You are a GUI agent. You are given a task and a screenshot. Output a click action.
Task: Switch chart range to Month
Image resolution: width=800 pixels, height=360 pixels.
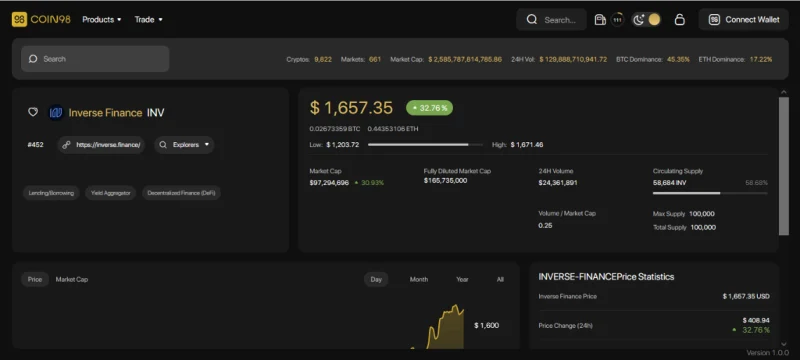pos(418,279)
